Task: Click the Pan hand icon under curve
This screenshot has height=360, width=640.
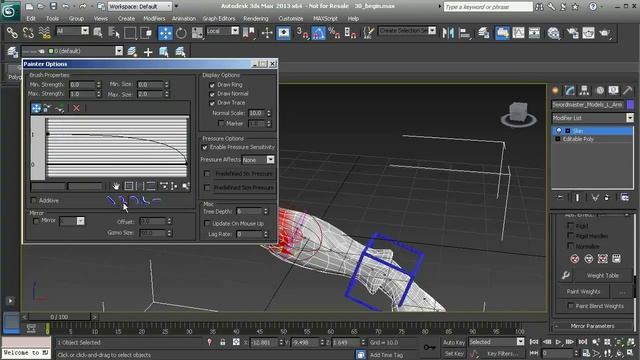Action: 116,186
